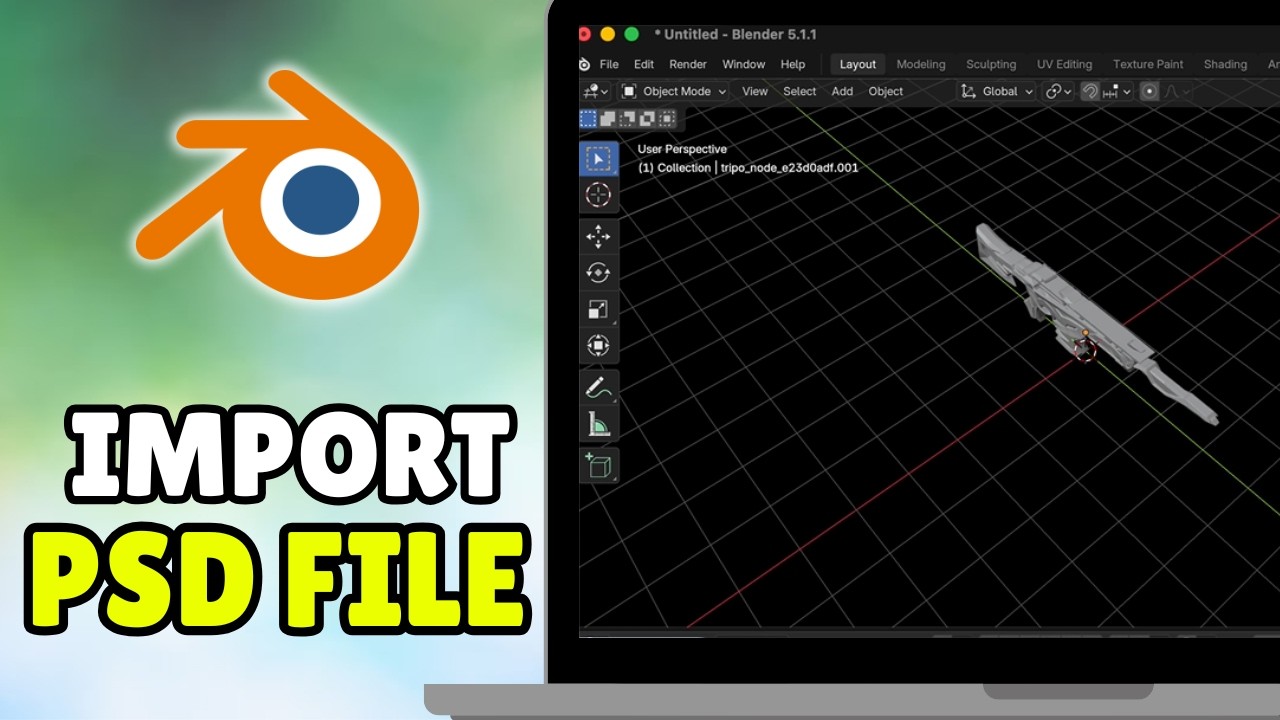The width and height of the screenshot is (1280, 720).
Task: Open the viewport Add menu
Action: (843, 91)
